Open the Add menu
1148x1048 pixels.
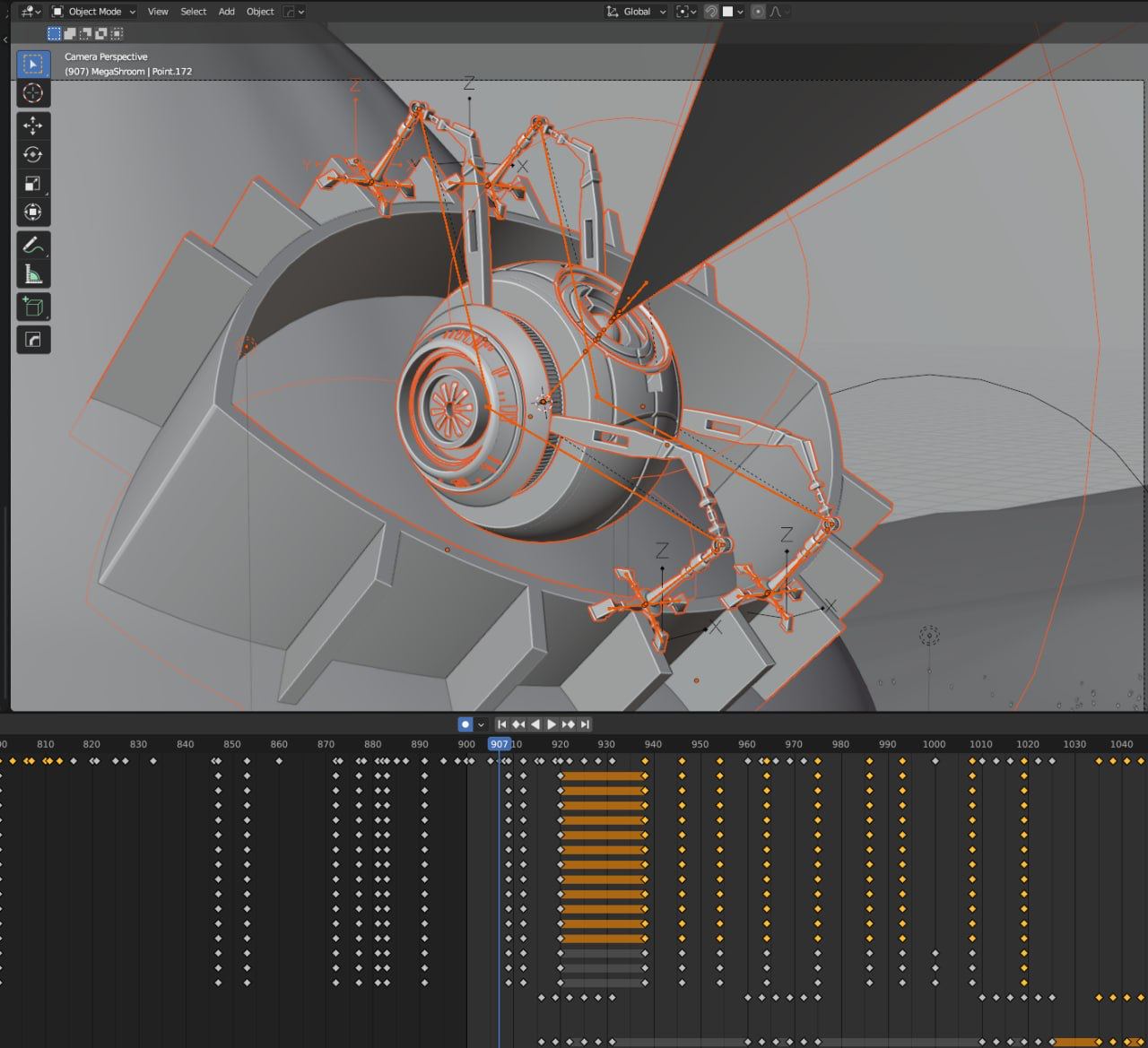[226, 12]
